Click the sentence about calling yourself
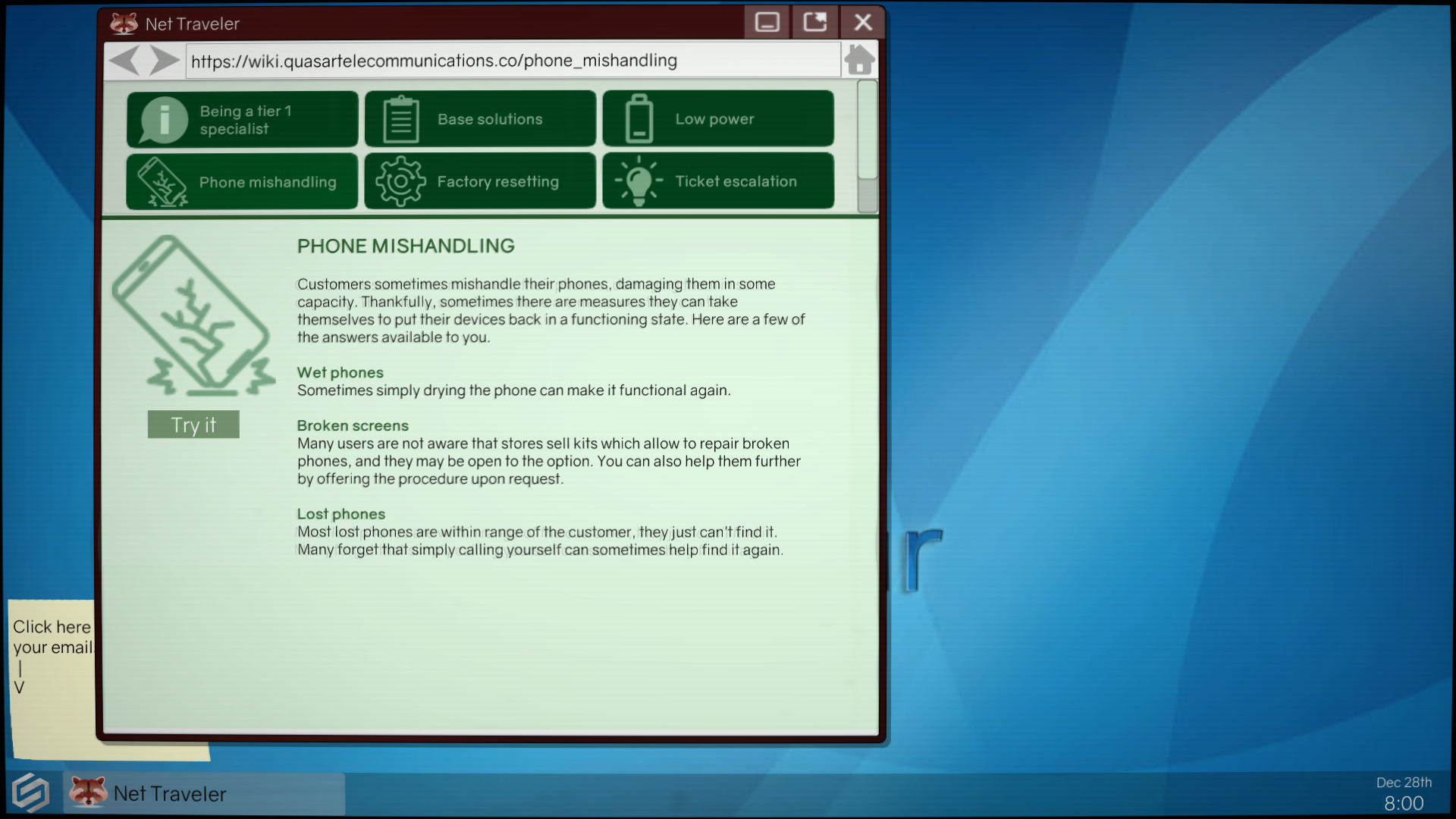Viewport: 1456px width, 819px height. tap(540, 550)
